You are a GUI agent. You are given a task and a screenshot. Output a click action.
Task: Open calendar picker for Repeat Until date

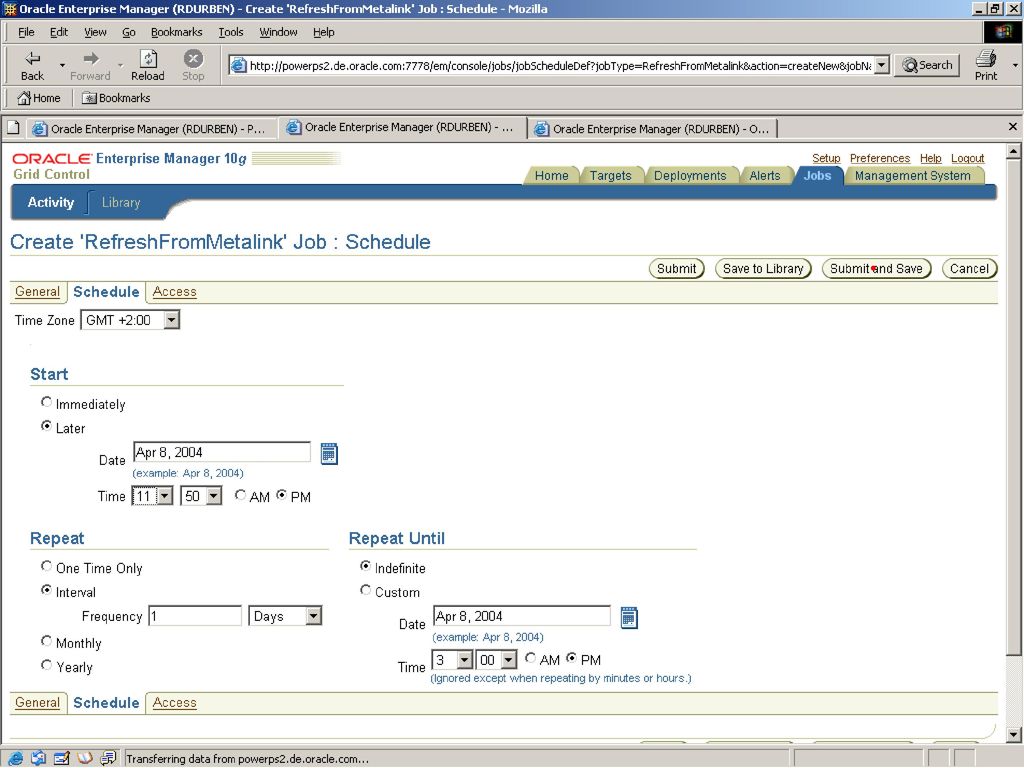pyautogui.click(x=629, y=618)
